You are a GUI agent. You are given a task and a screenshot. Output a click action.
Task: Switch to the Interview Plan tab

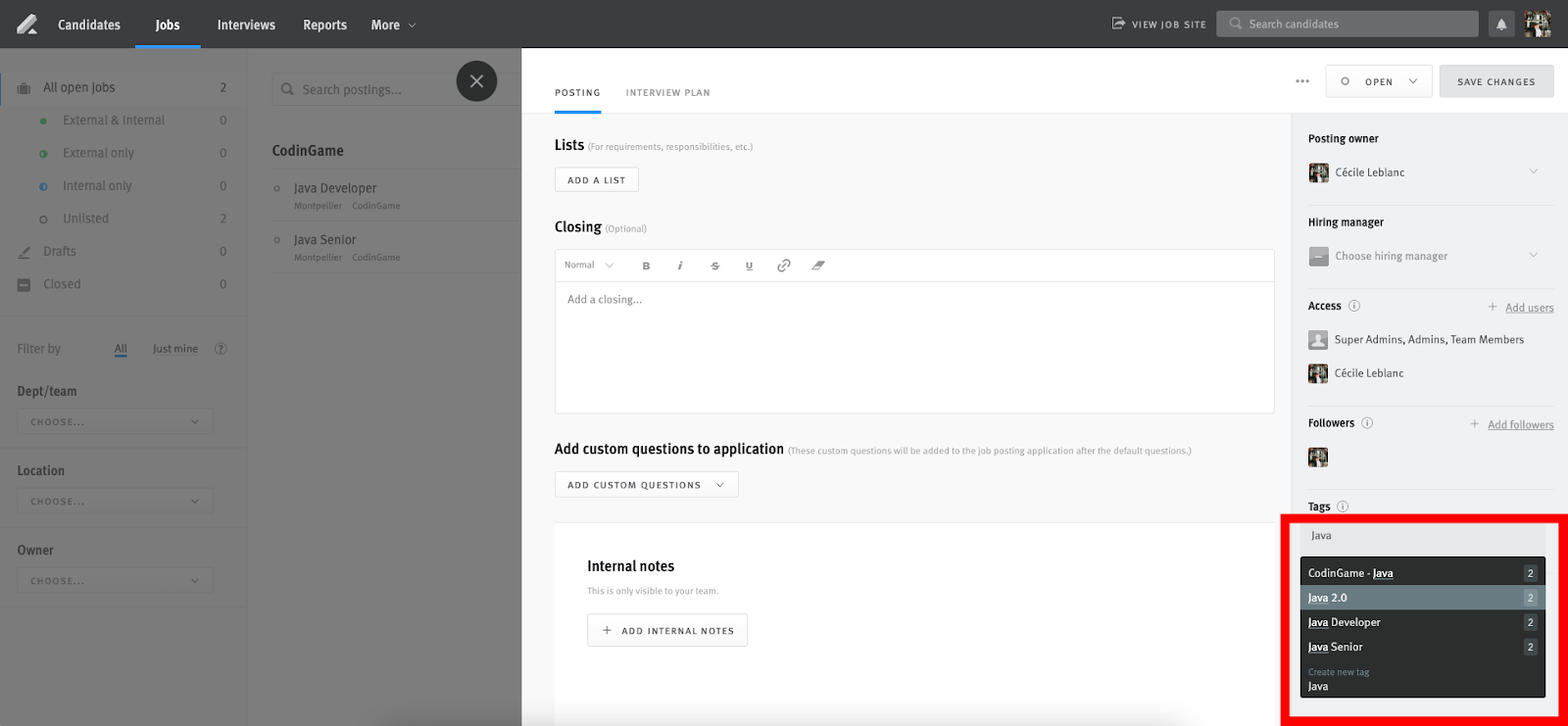coord(667,93)
